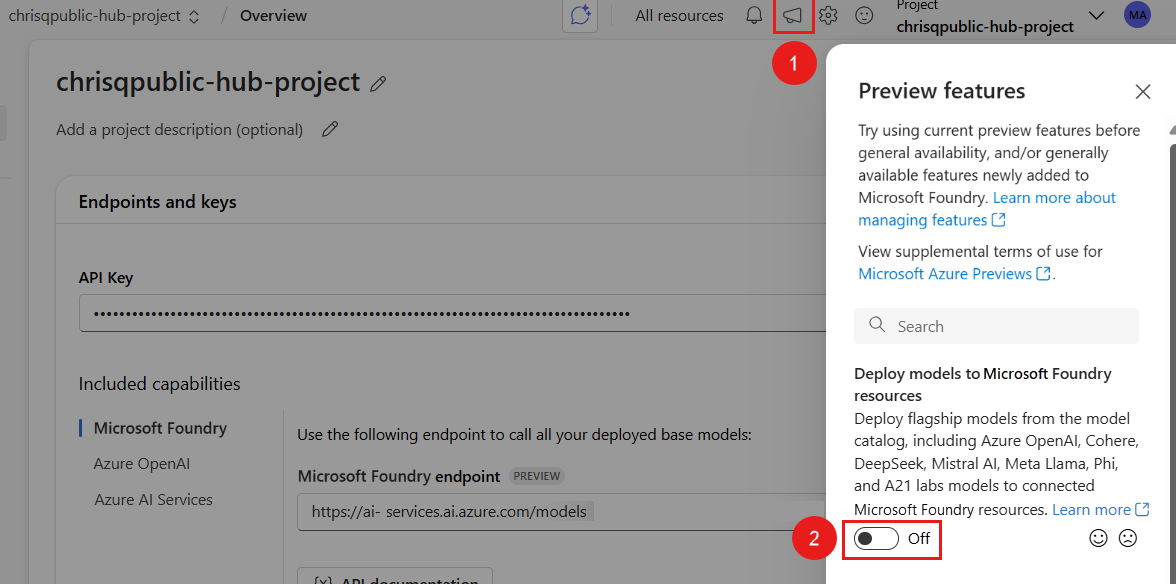1176x584 pixels.
Task: Select the Azure AI Services tab
Action: coord(153,499)
